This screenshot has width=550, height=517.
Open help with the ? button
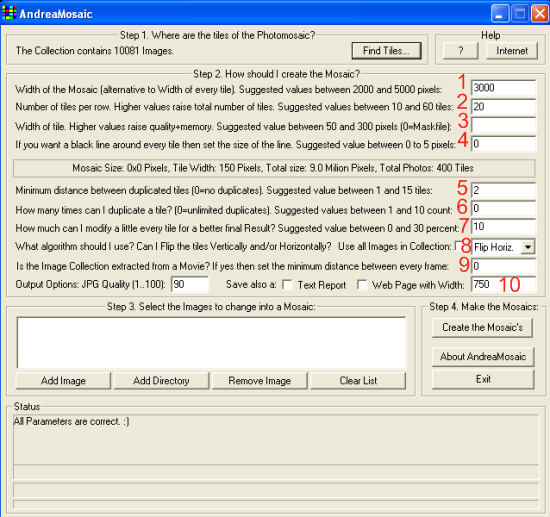pos(460,51)
